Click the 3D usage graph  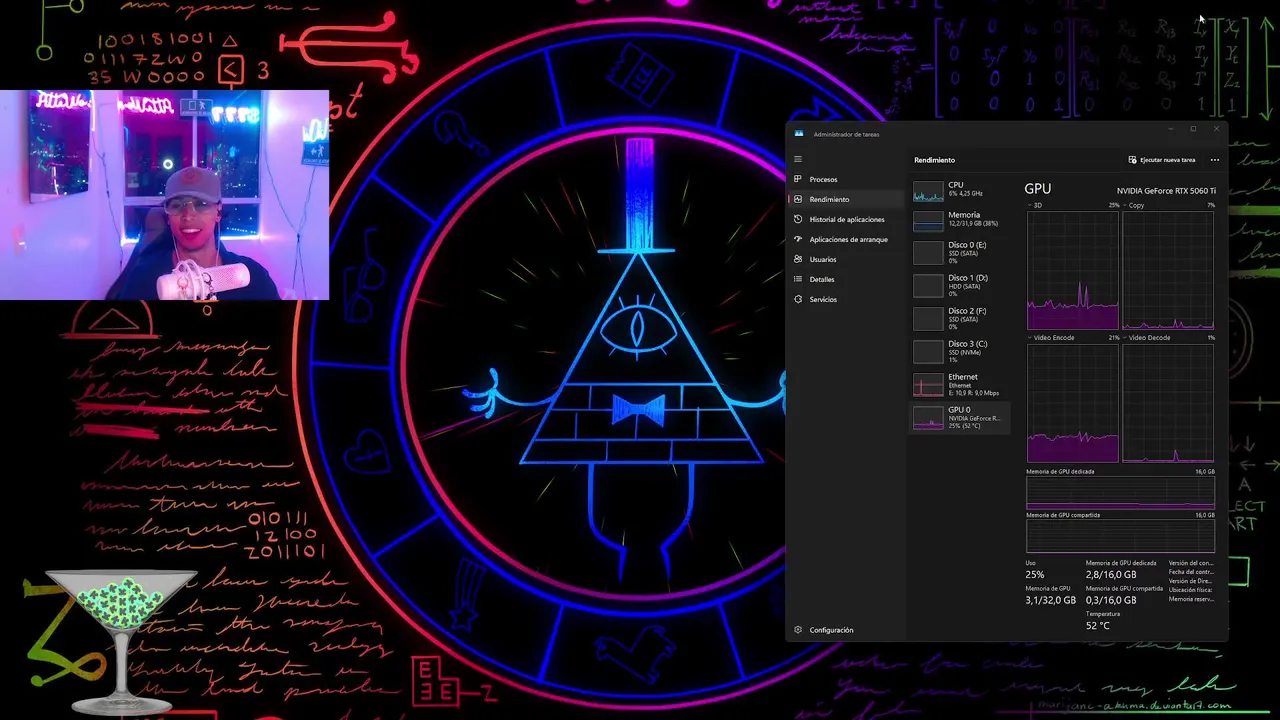[1073, 270]
